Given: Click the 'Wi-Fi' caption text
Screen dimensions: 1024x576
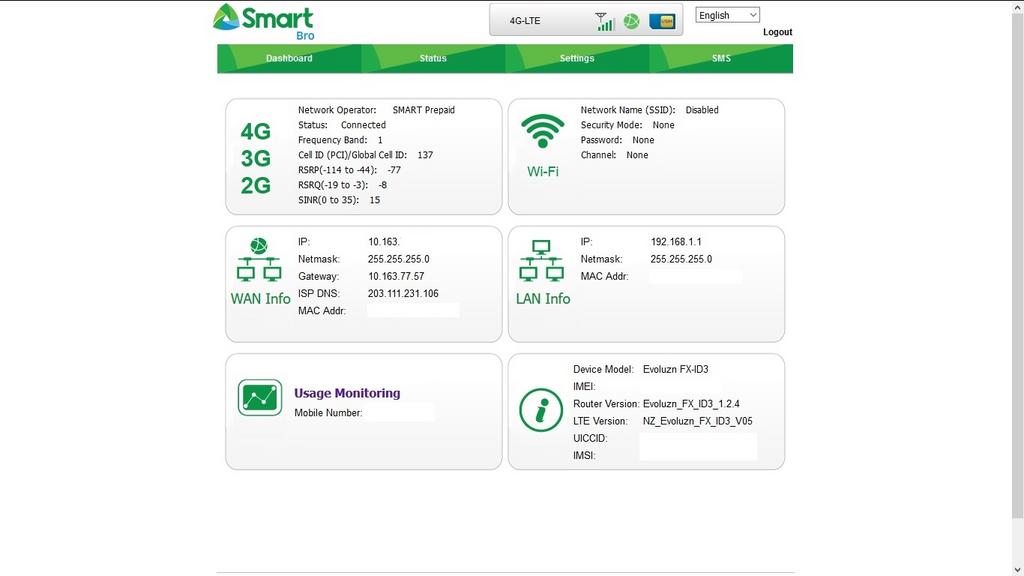Looking at the screenshot, I should (x=543, y=171).
